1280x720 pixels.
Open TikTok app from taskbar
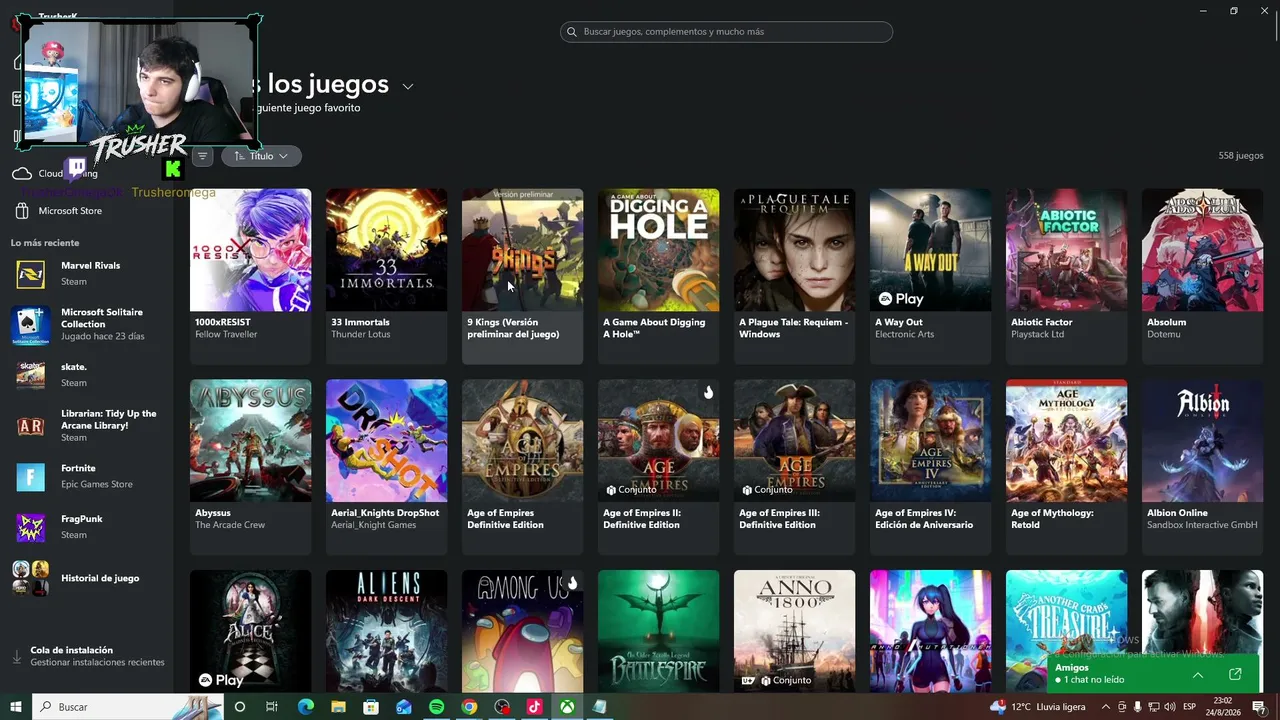pyautogui.click(x=534, y=707)
